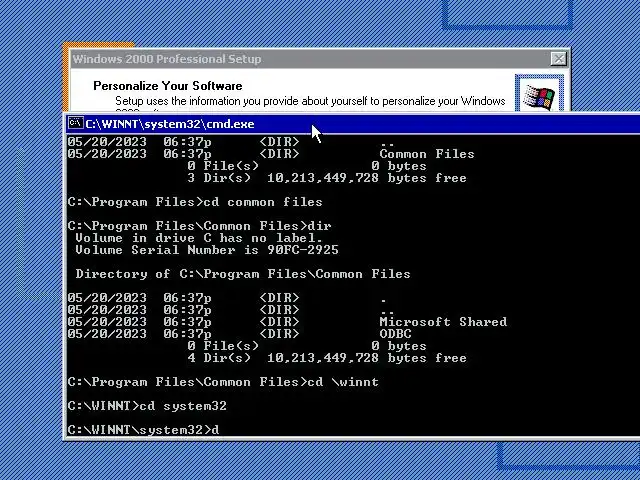Screen dimensions: 640x480
Task: Click the cmd.exe title bar text
Action: point(170,124)
